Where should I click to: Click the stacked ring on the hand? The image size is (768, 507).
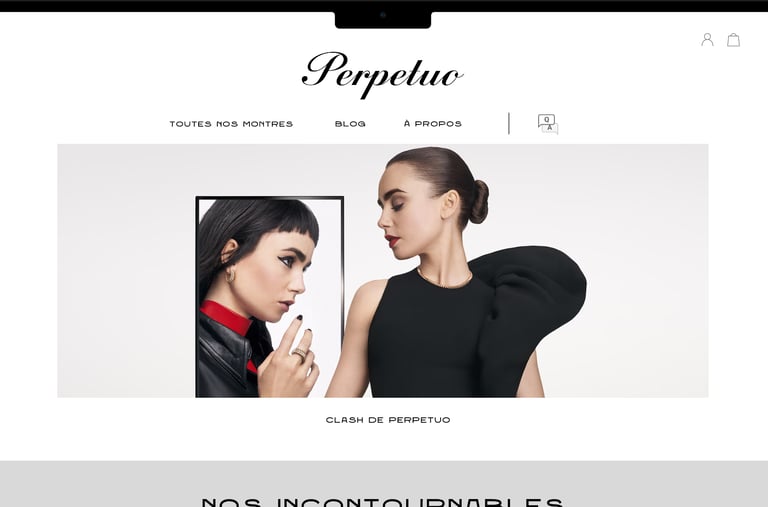click(300, 355)
